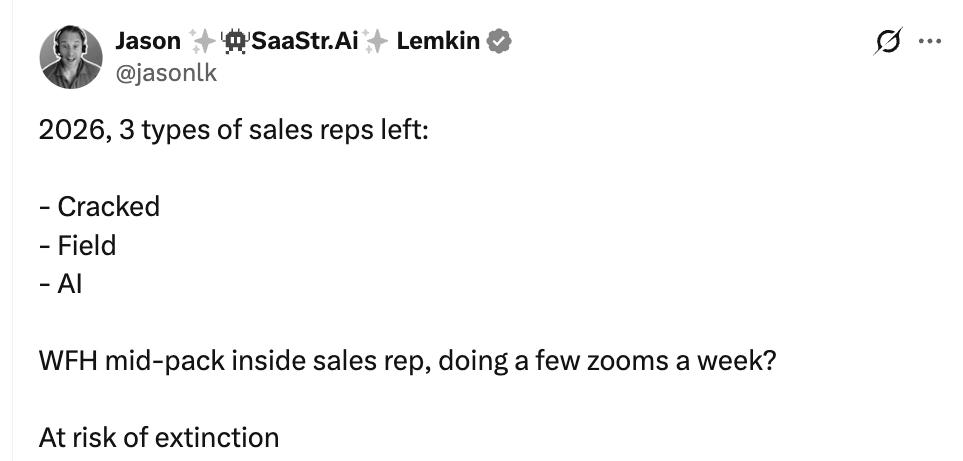The height and width of the screenshot is (461, 963).
Task: Click the verified badge next to Lemkin
Action: click(499, 42)
